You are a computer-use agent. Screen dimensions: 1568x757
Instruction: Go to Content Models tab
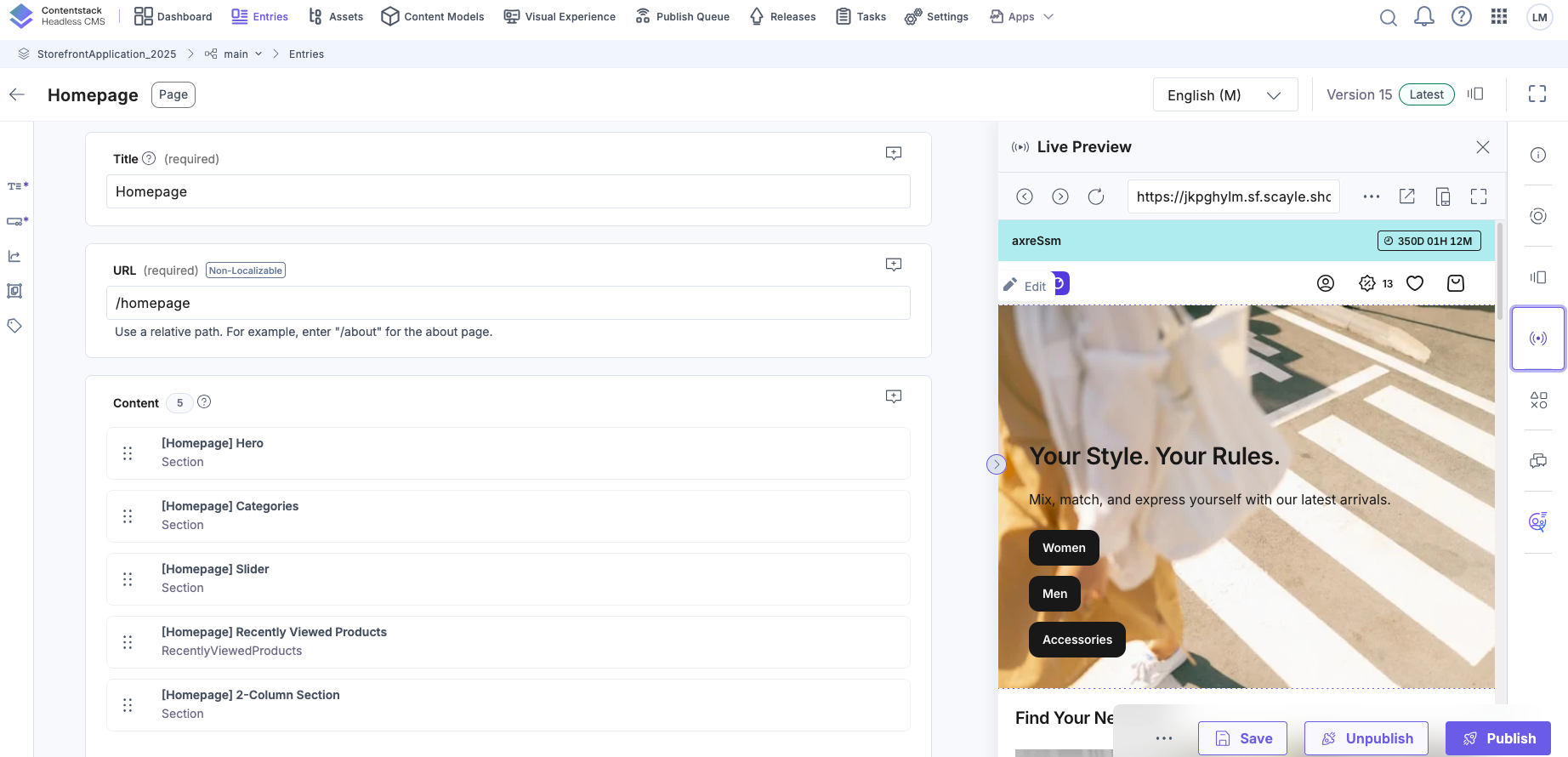pos(433,17)
